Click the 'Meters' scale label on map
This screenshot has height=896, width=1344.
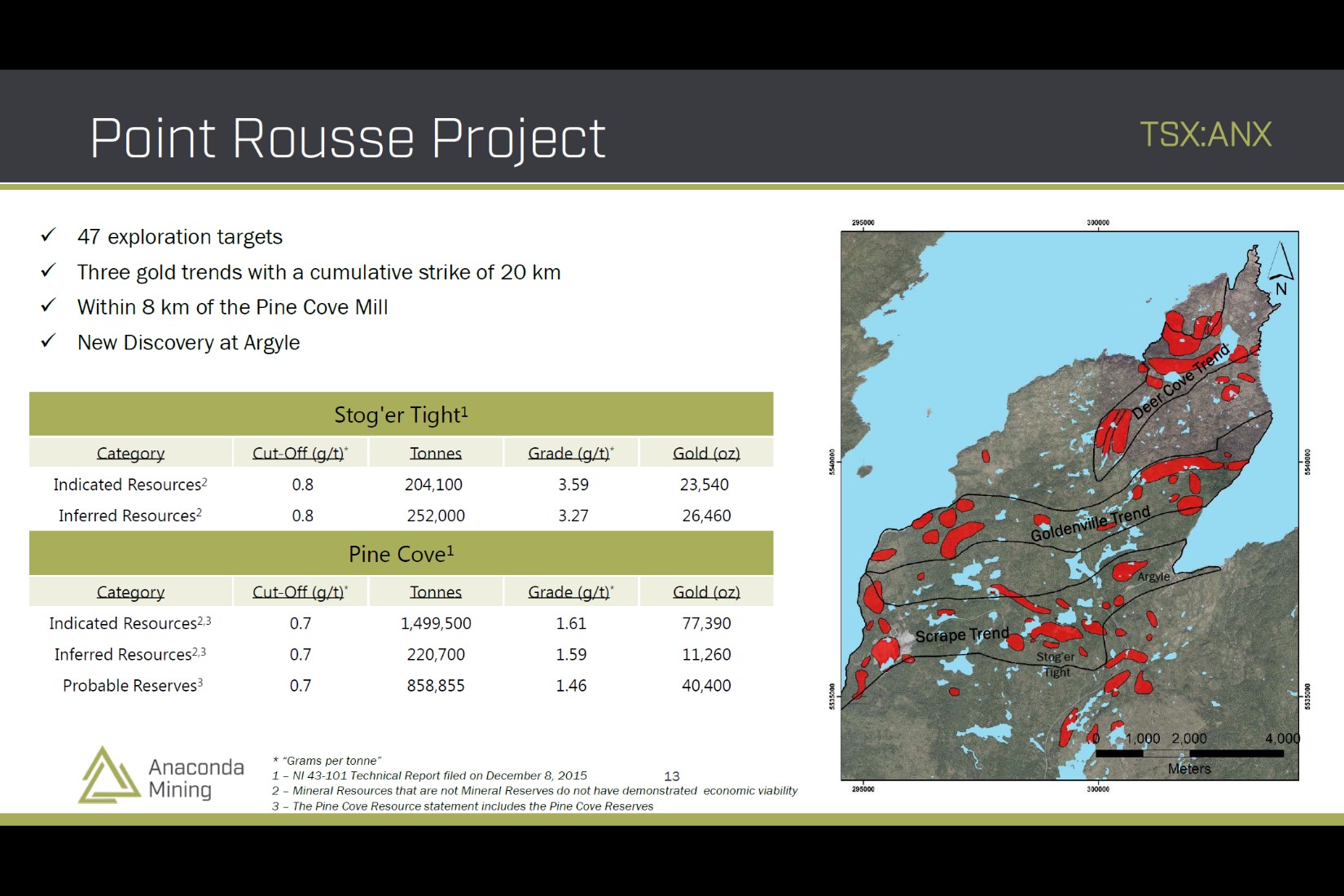[x=1189, y=768]
